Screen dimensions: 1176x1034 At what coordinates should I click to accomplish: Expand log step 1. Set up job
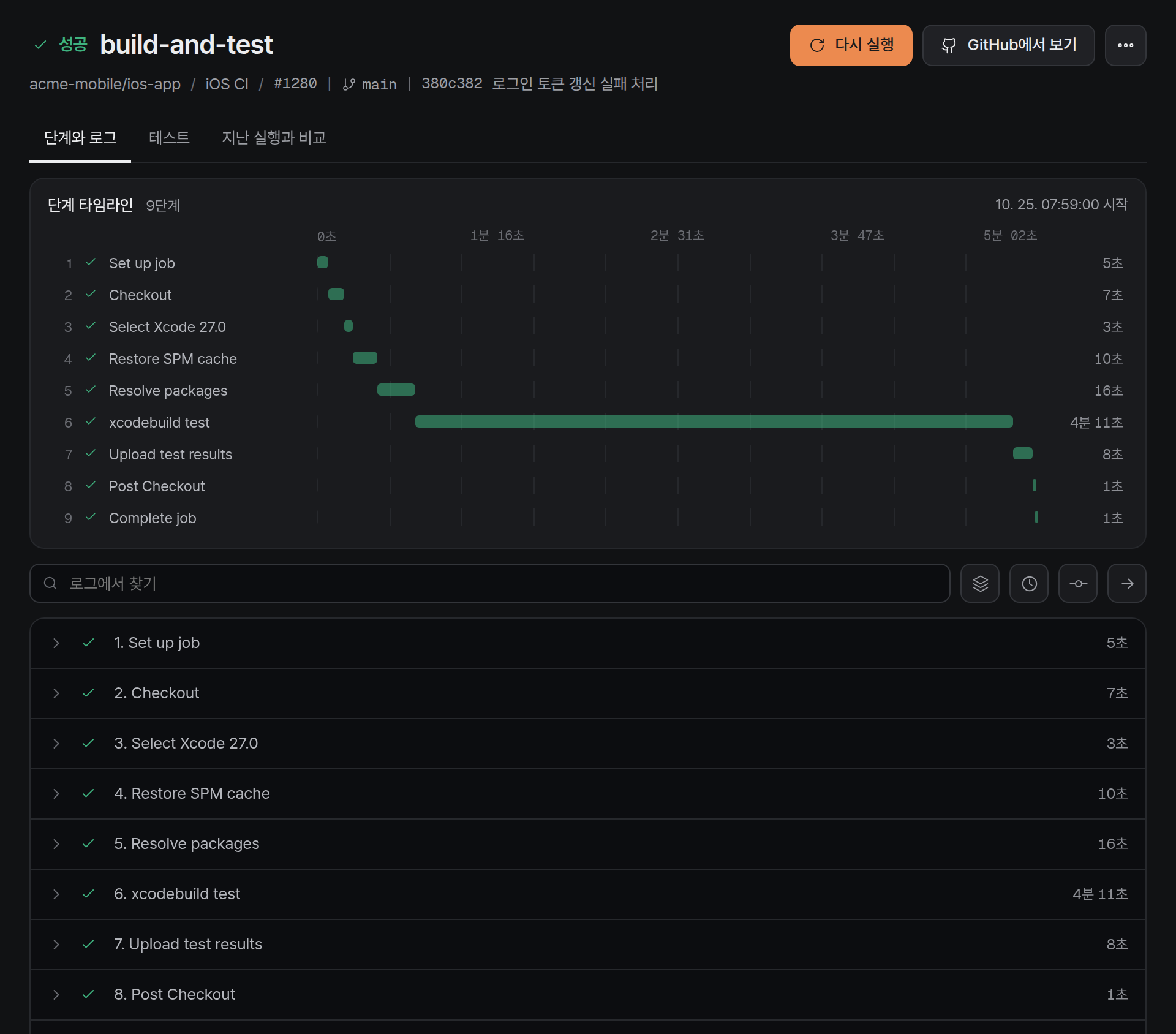[x=588, y=643]
